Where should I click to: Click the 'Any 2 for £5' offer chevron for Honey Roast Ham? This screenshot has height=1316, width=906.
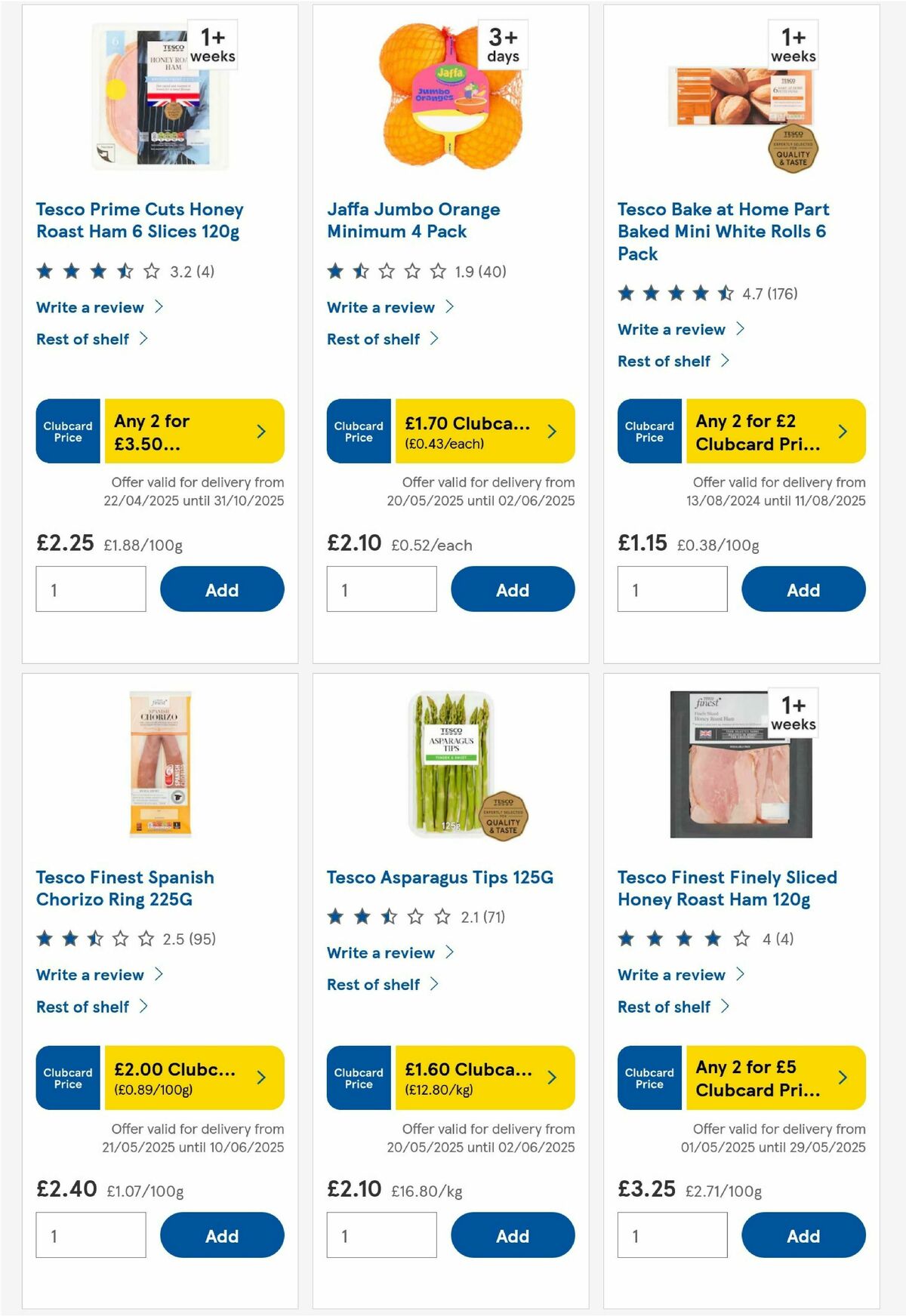pos(842,1078)
